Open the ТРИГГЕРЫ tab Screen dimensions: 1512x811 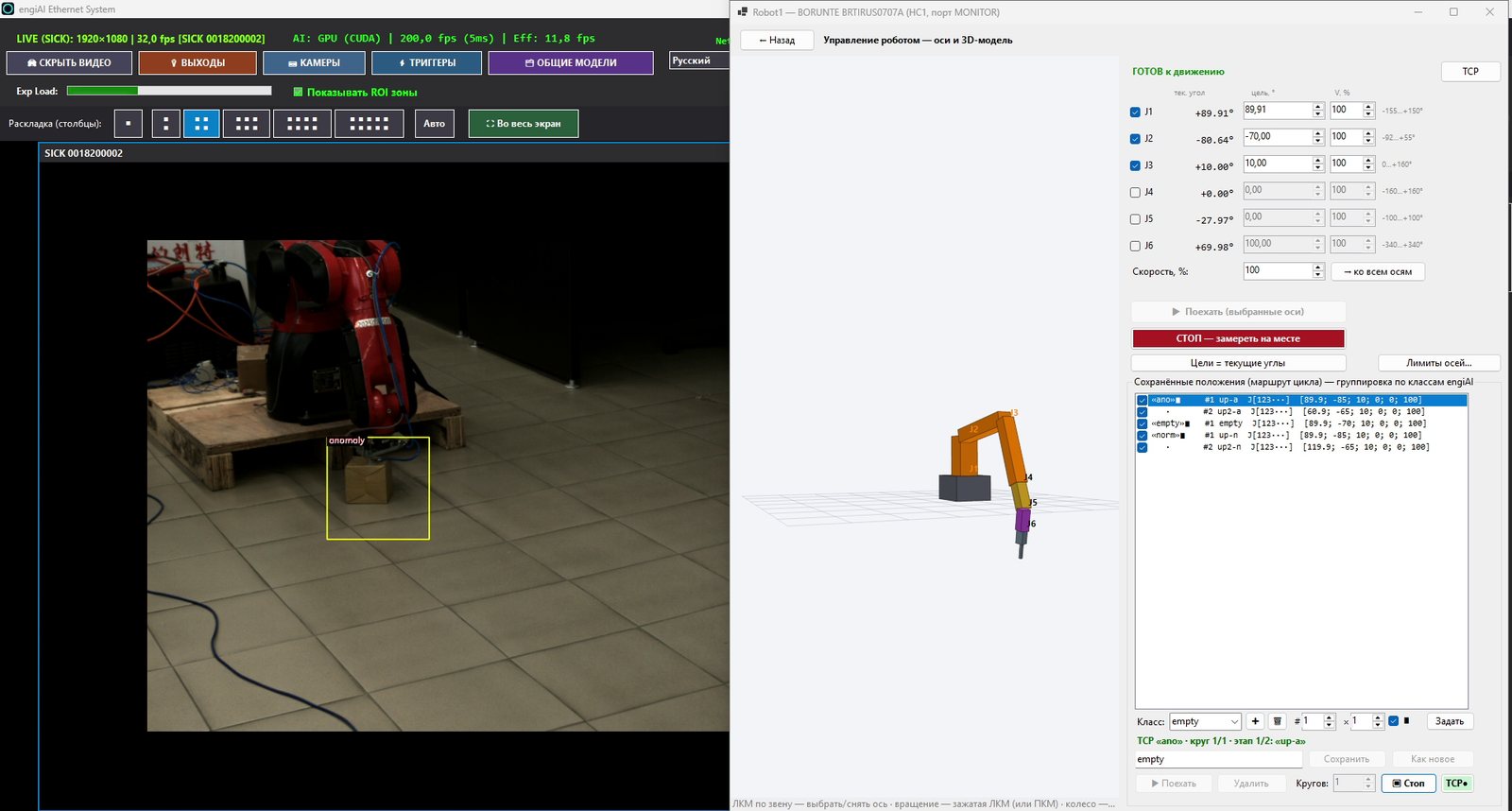pos(427,63)
